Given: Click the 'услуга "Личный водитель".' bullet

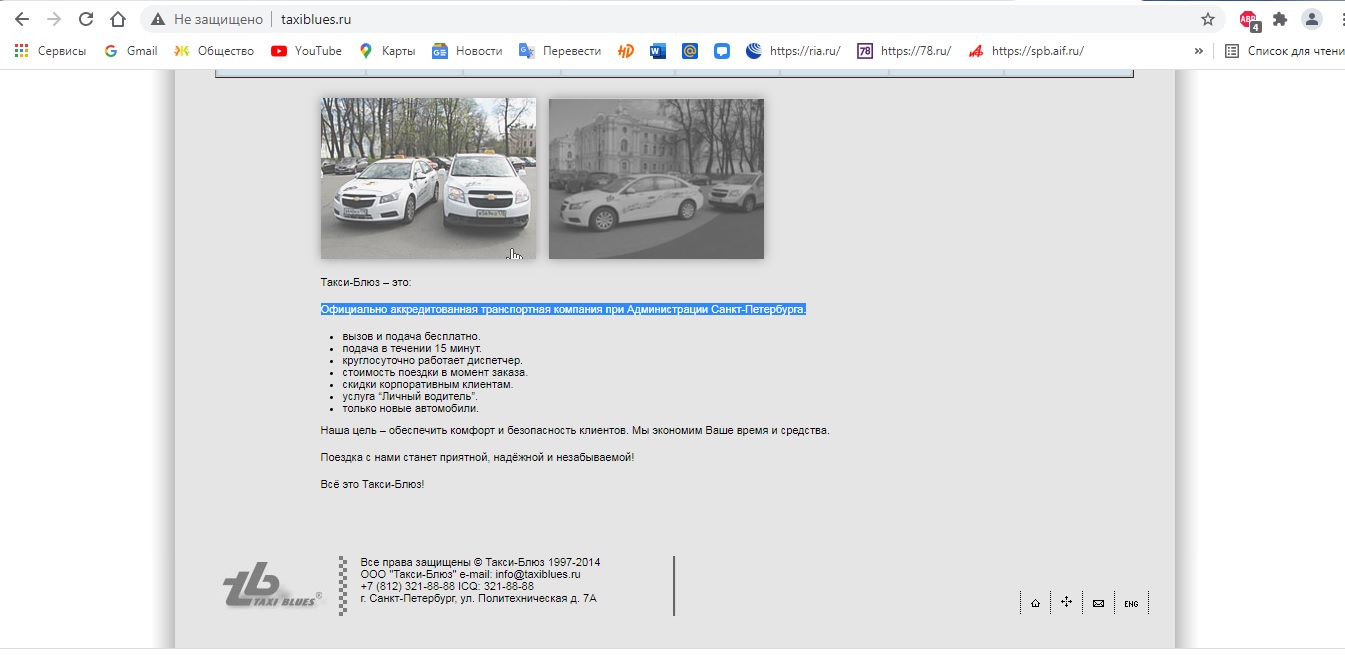Looking at the screenshot, I should point(410,396).
